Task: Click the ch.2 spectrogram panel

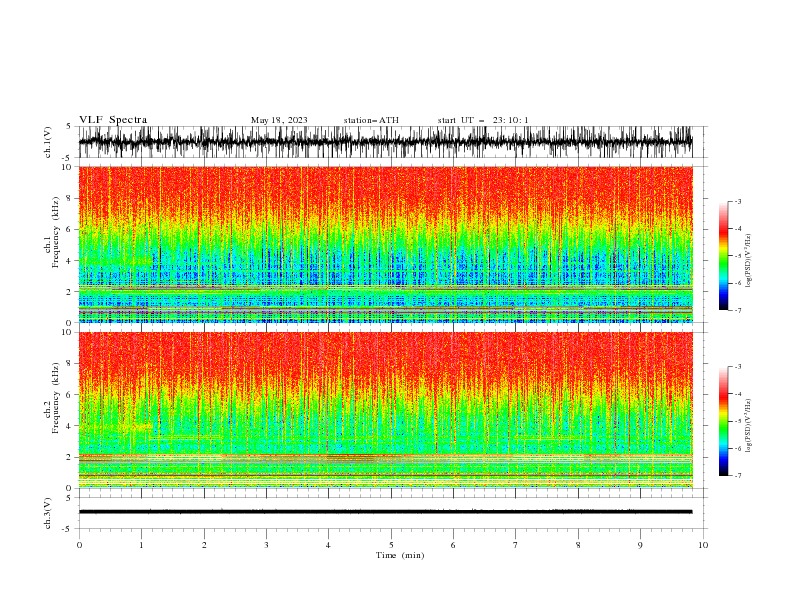Action: point(385,410)
